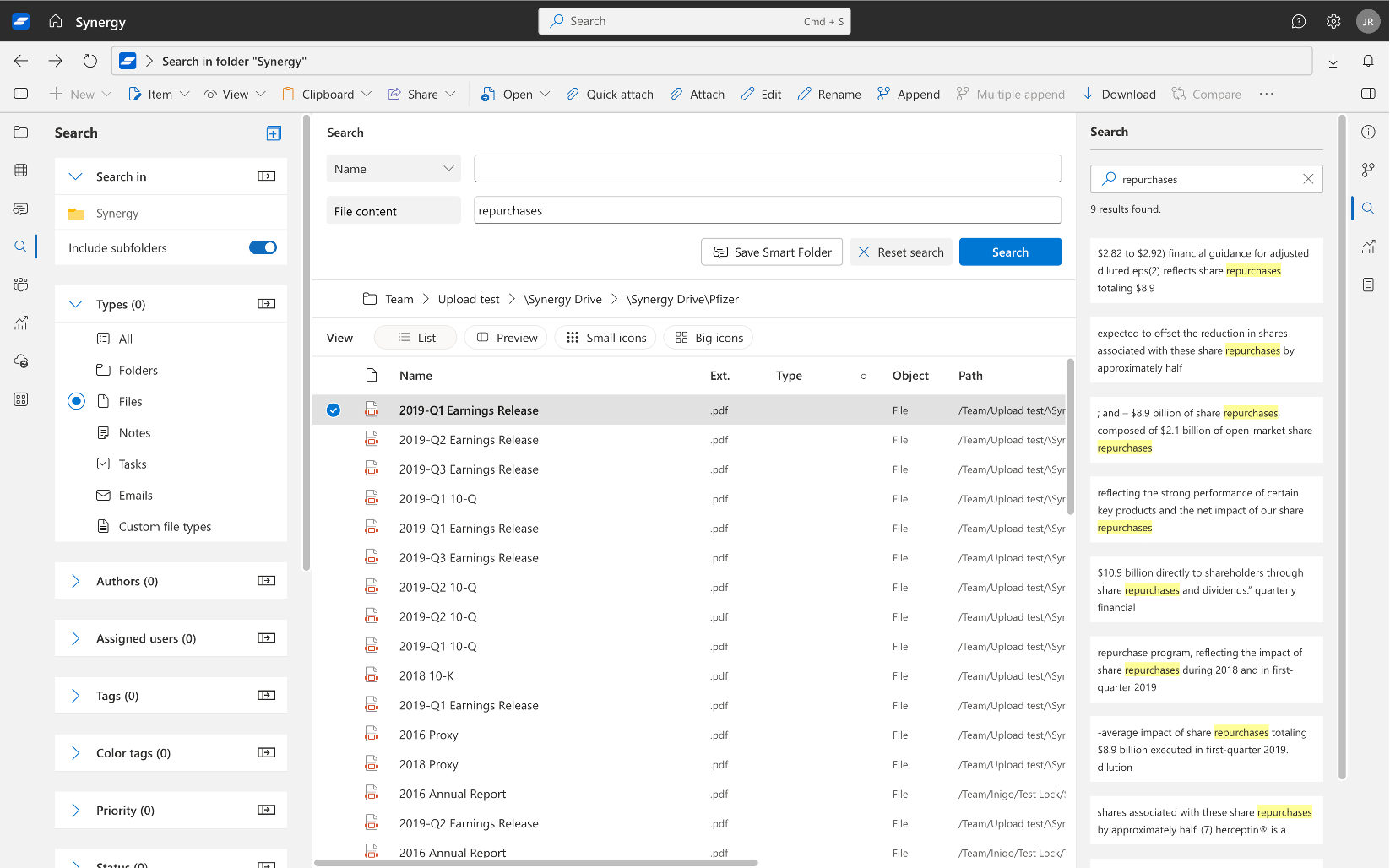This screenshot has width=1390, height=868.
Task: Open folders view in left rail
Action: 21,133
